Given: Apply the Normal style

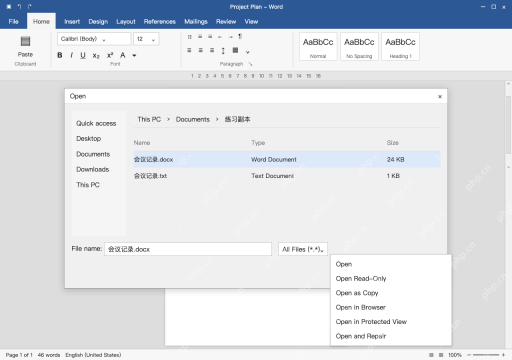Looking at the screenshot, I should (x=318, y=47).
